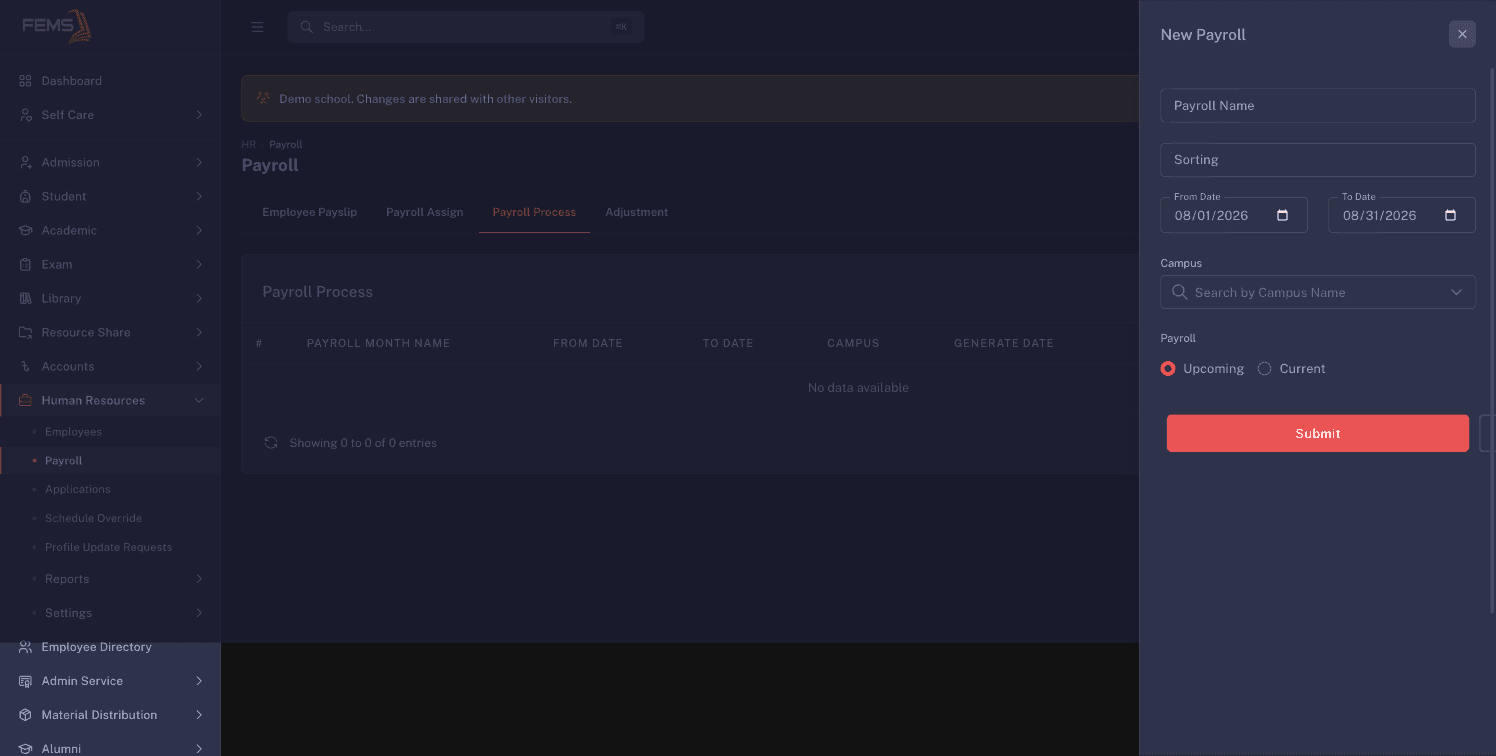Click the FEMS logo

point(56,26)
